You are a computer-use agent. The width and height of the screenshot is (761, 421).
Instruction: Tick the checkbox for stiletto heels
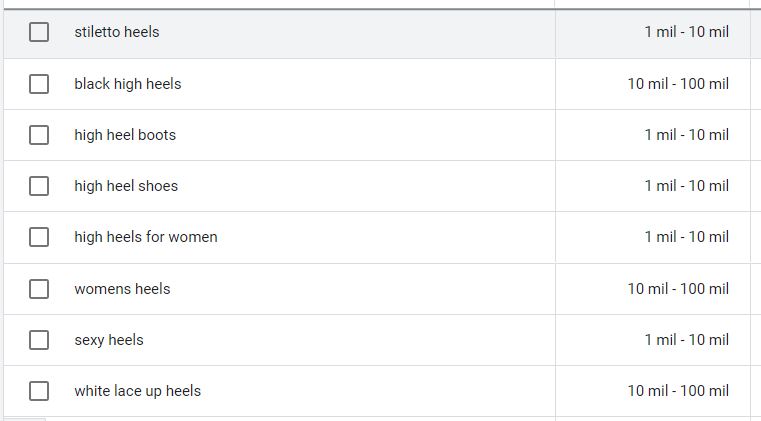[39, 32]
